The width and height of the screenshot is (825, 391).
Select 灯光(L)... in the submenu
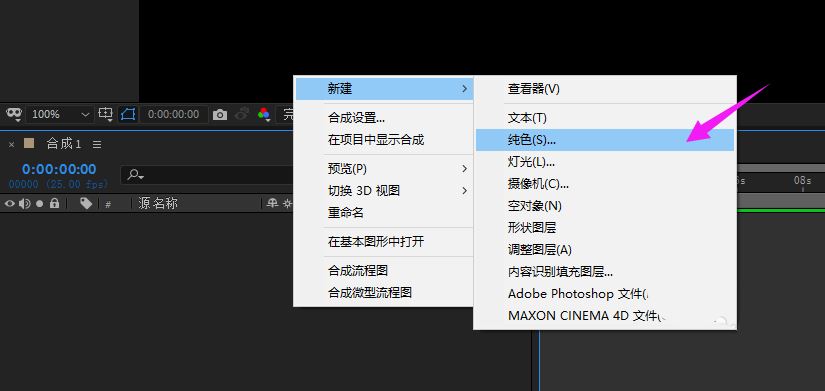coord(605,162)
